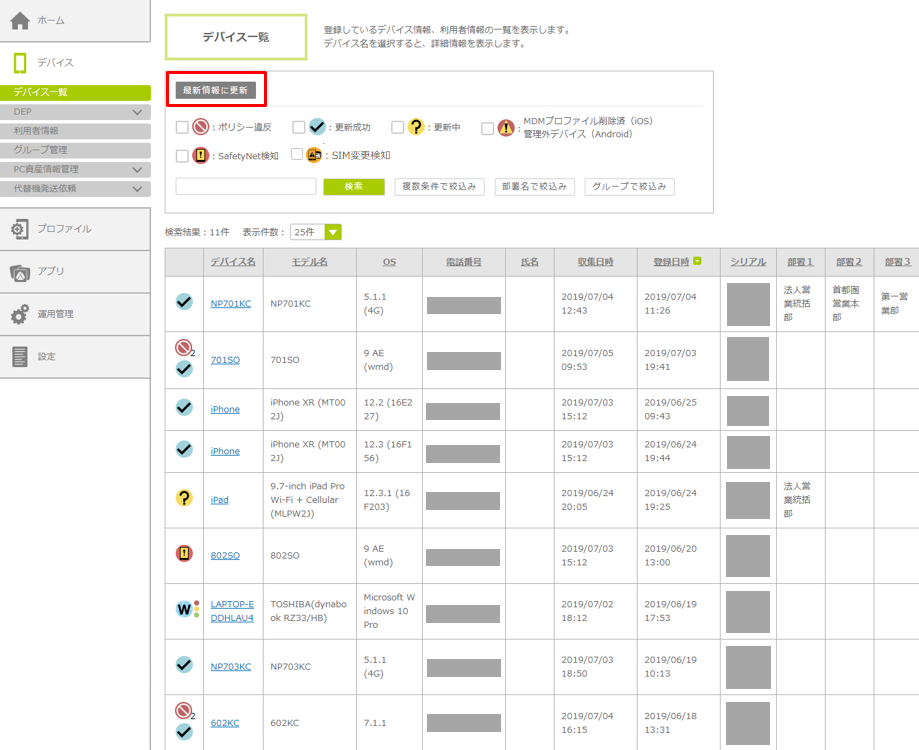Click the Windows status icon for LAPTOP row
This screenshot has height=750, width=919.
point(184,610)
